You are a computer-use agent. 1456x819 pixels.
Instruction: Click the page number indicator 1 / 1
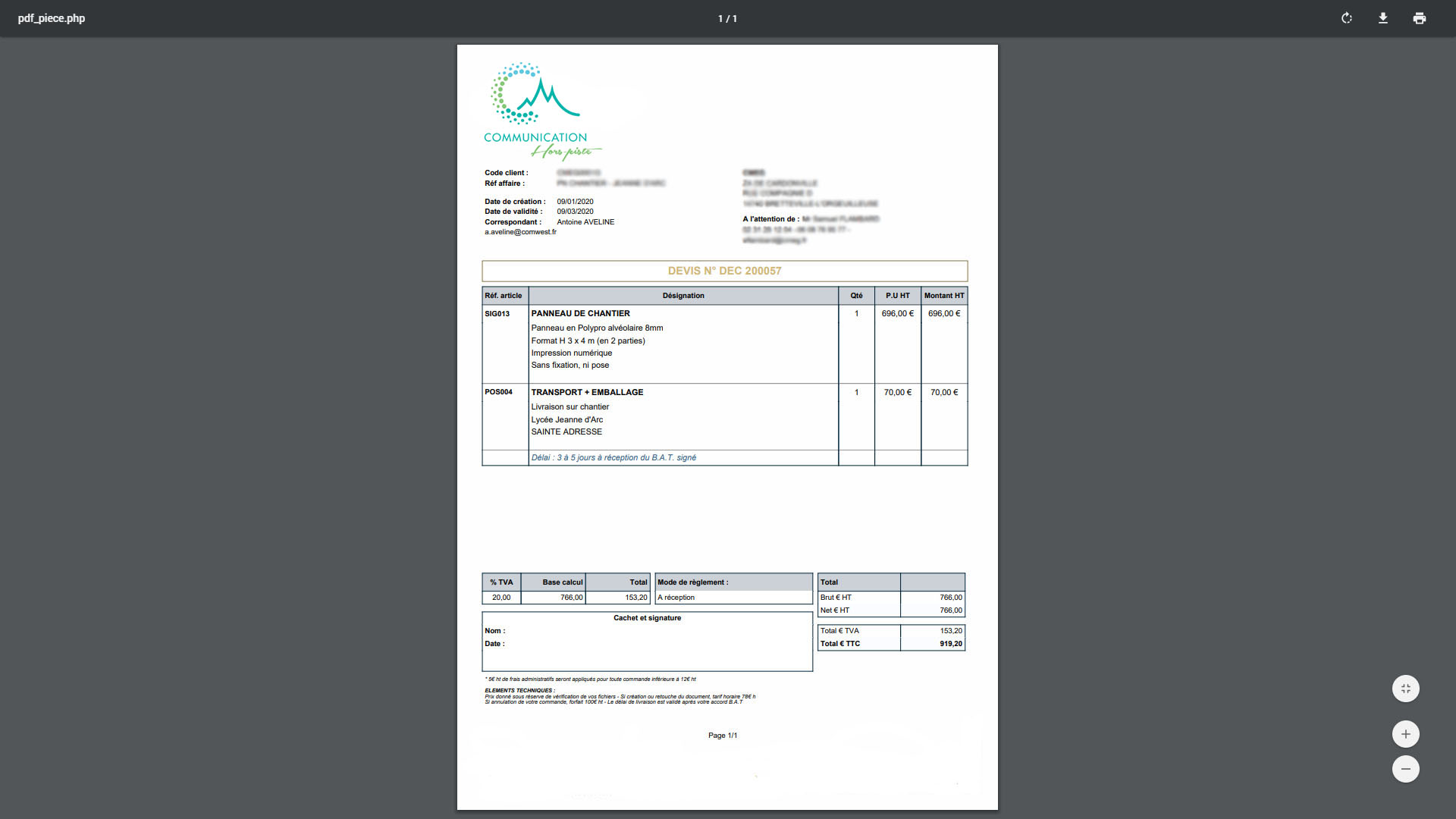click(x=727, y=18)
